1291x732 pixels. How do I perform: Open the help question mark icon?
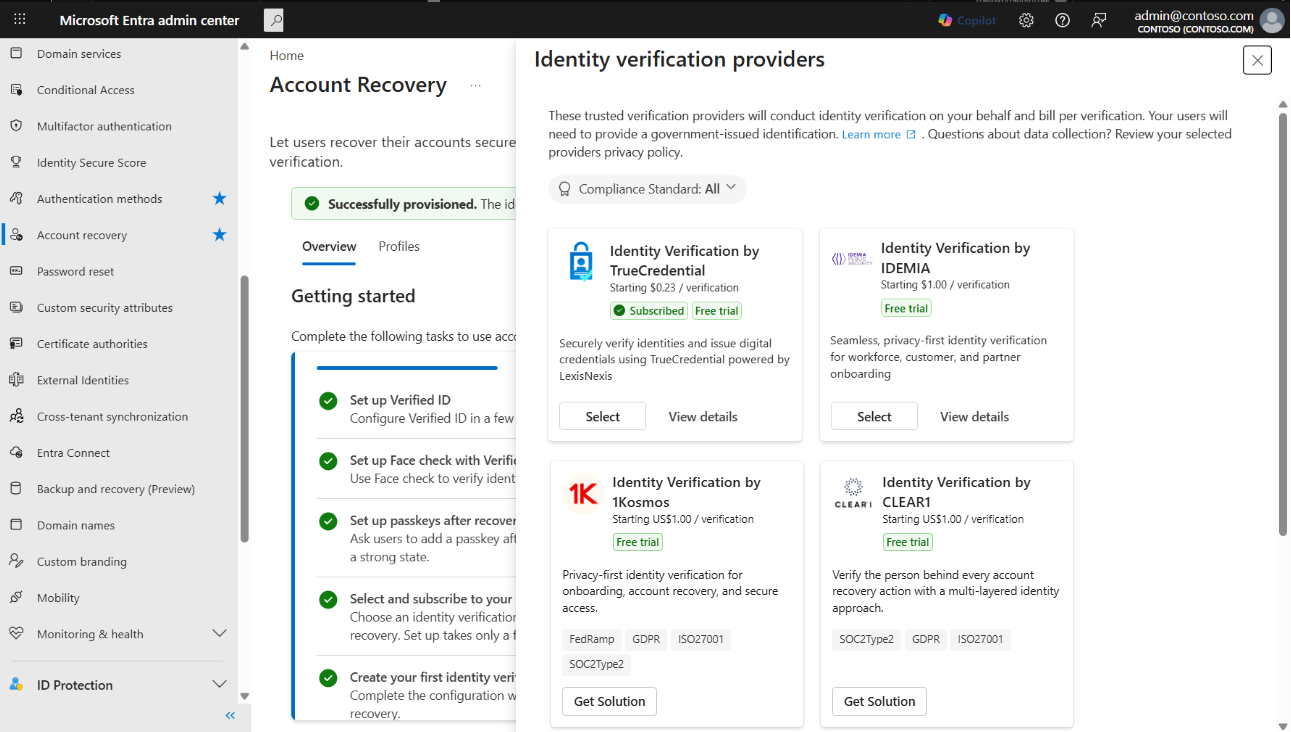coord(1062,20)
